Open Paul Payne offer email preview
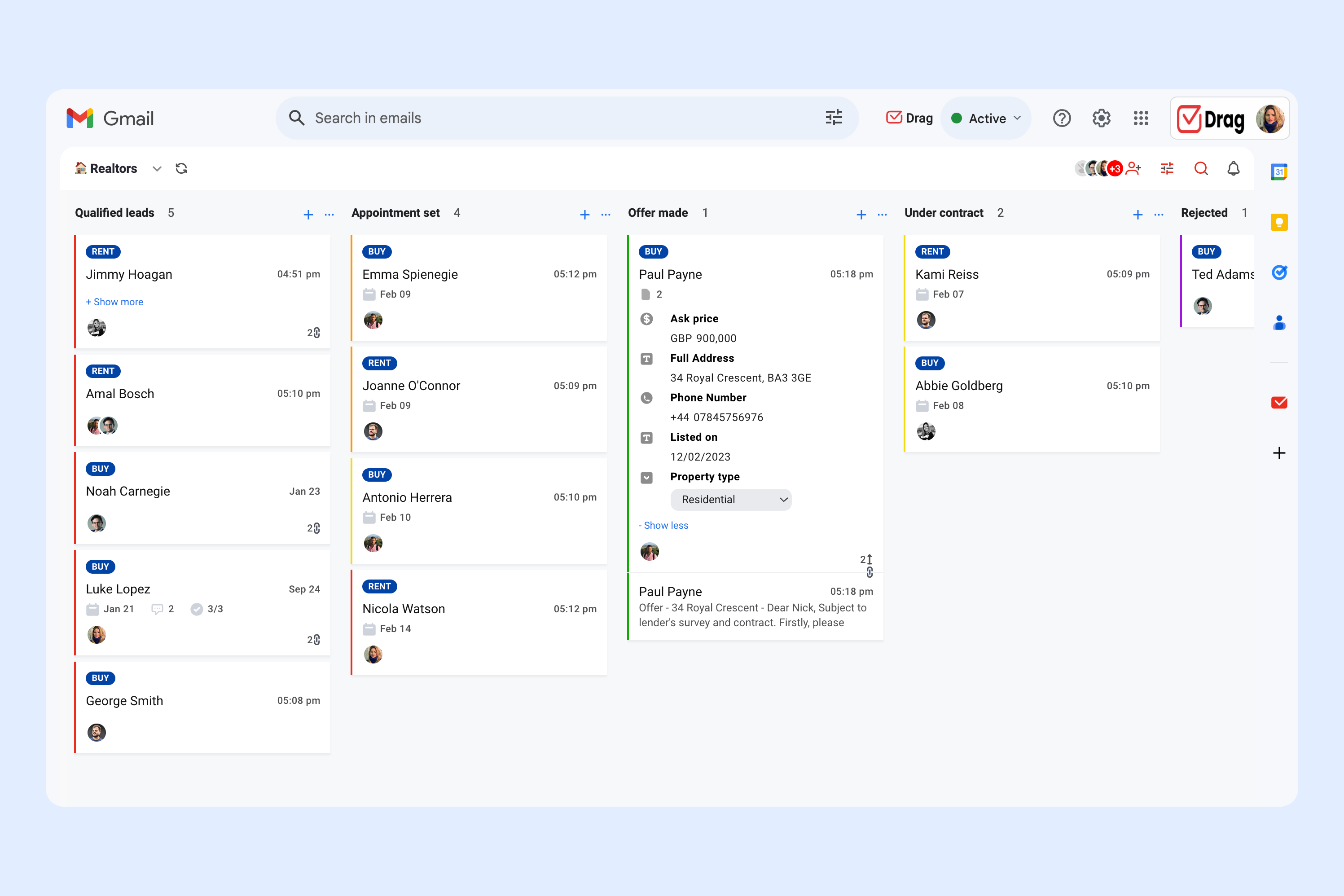 pyautogui.click(x=755, y=606)
